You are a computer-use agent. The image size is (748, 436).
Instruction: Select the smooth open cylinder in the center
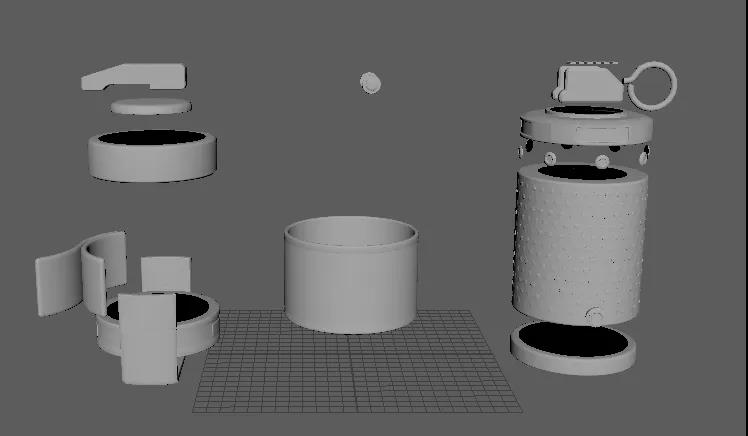[x=350, y=280]
